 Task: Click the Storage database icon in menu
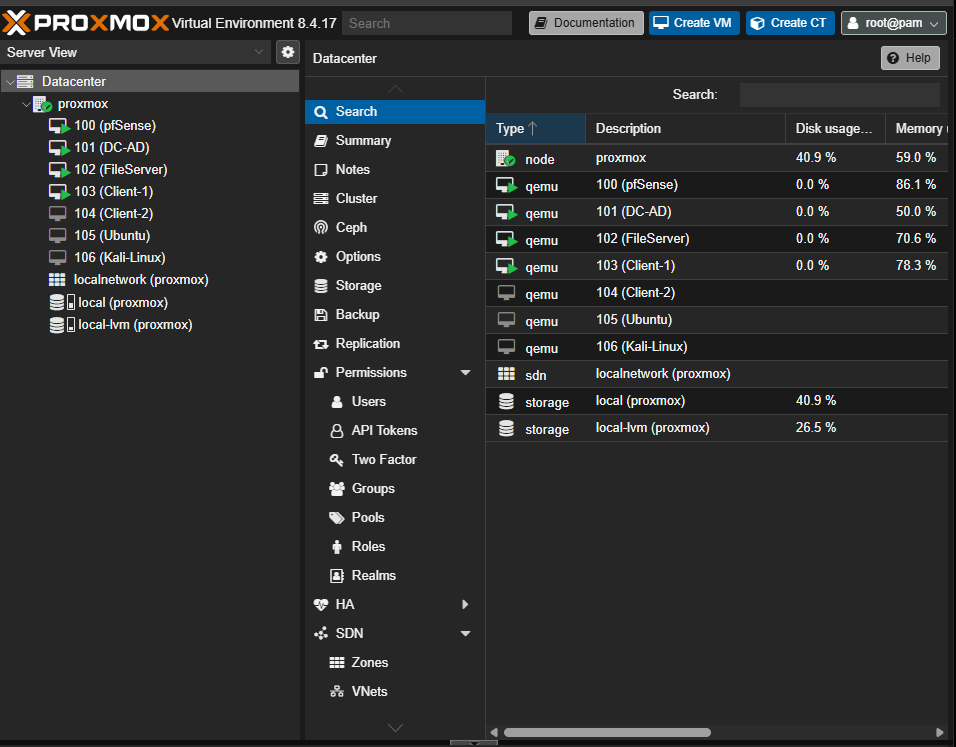(321, 286)
